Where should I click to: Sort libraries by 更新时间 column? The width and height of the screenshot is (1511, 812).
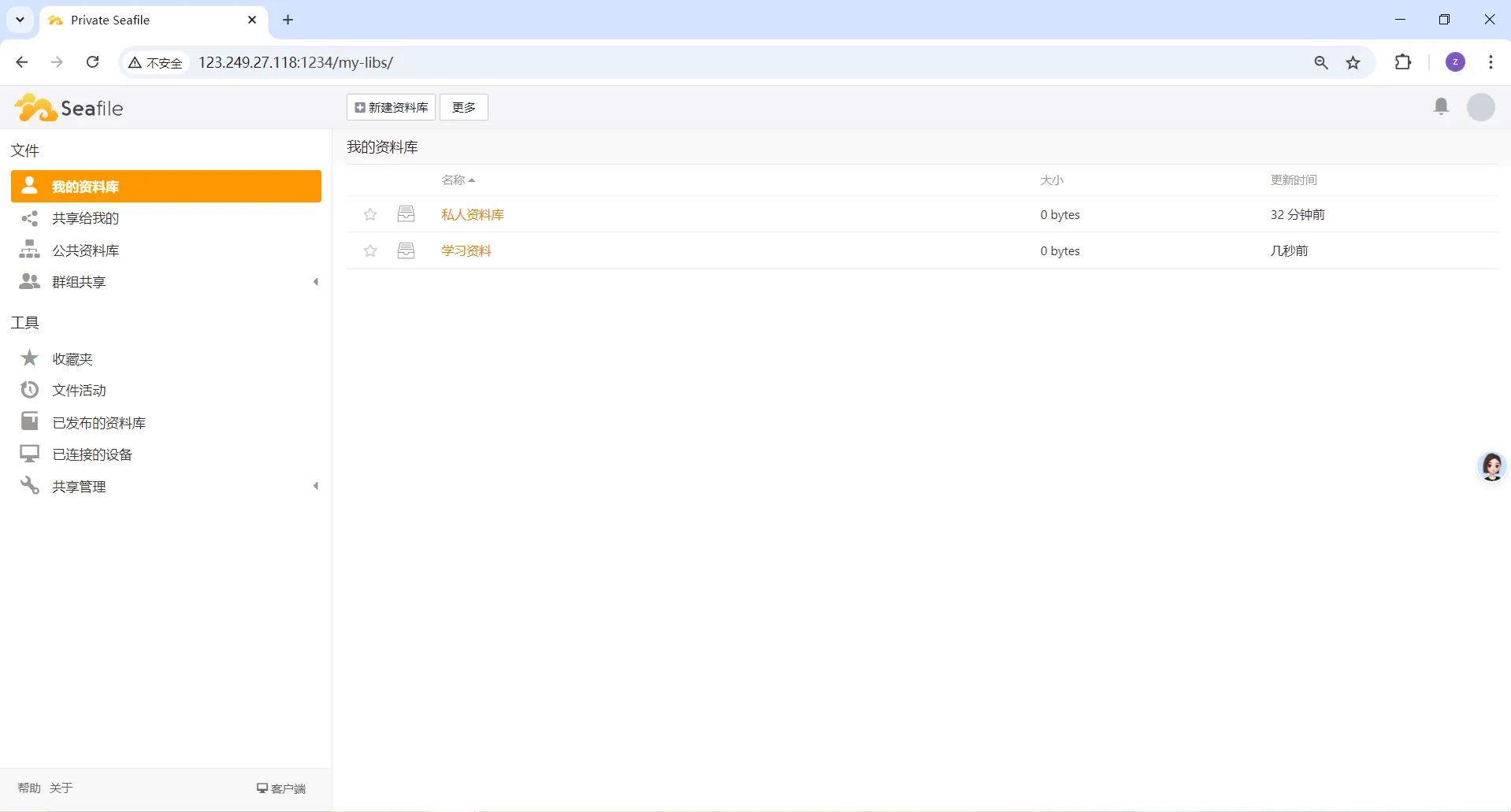pyautogui.click(x=1294, y=180)
